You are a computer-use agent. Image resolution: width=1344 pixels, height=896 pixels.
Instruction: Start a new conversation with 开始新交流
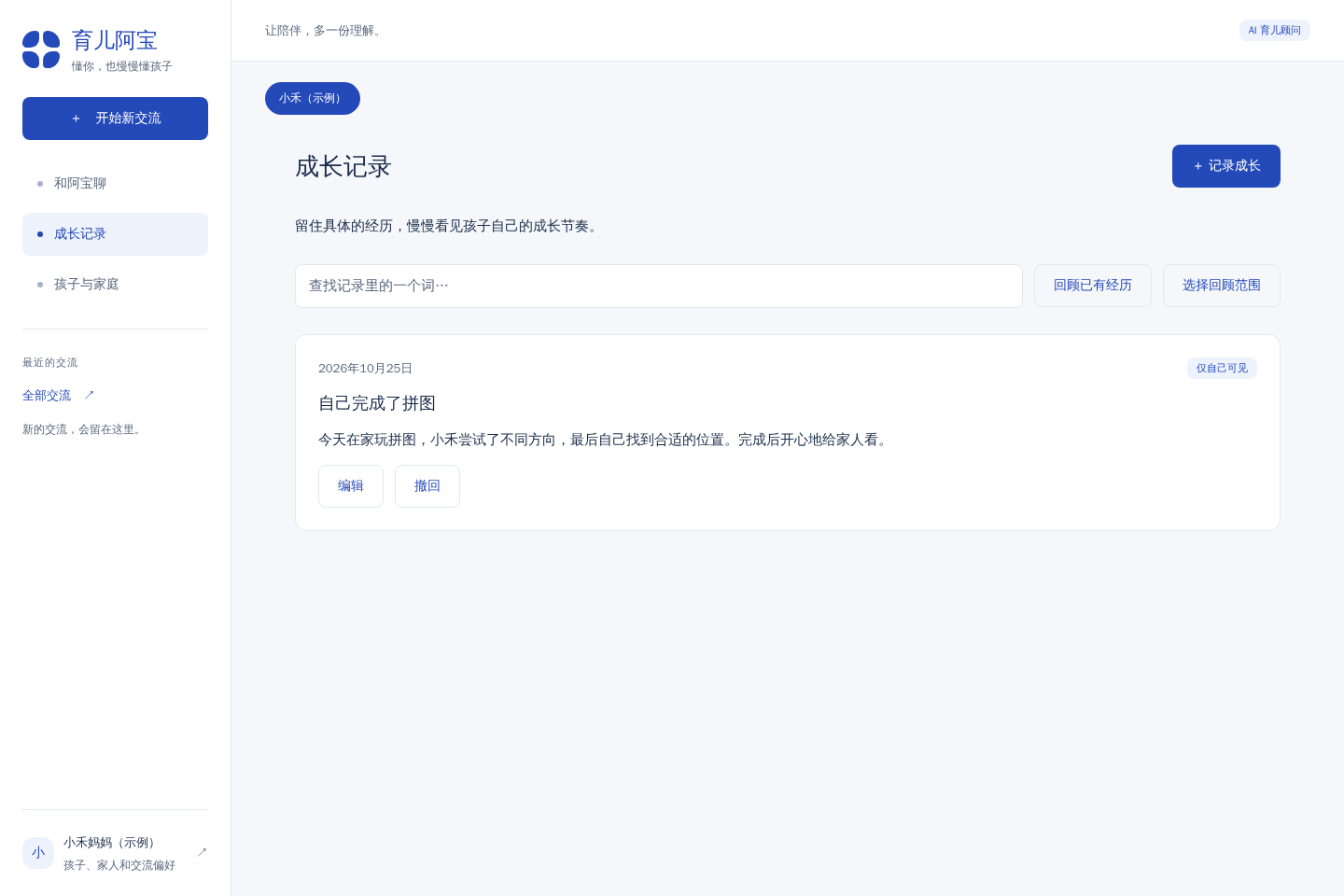pyautogui.click(x=115, y=119)
